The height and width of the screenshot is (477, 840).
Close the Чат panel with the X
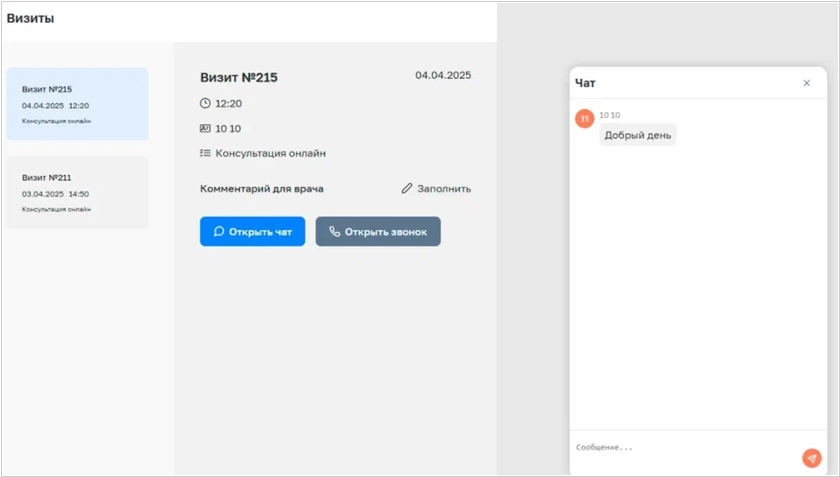[x=807, y=83]
